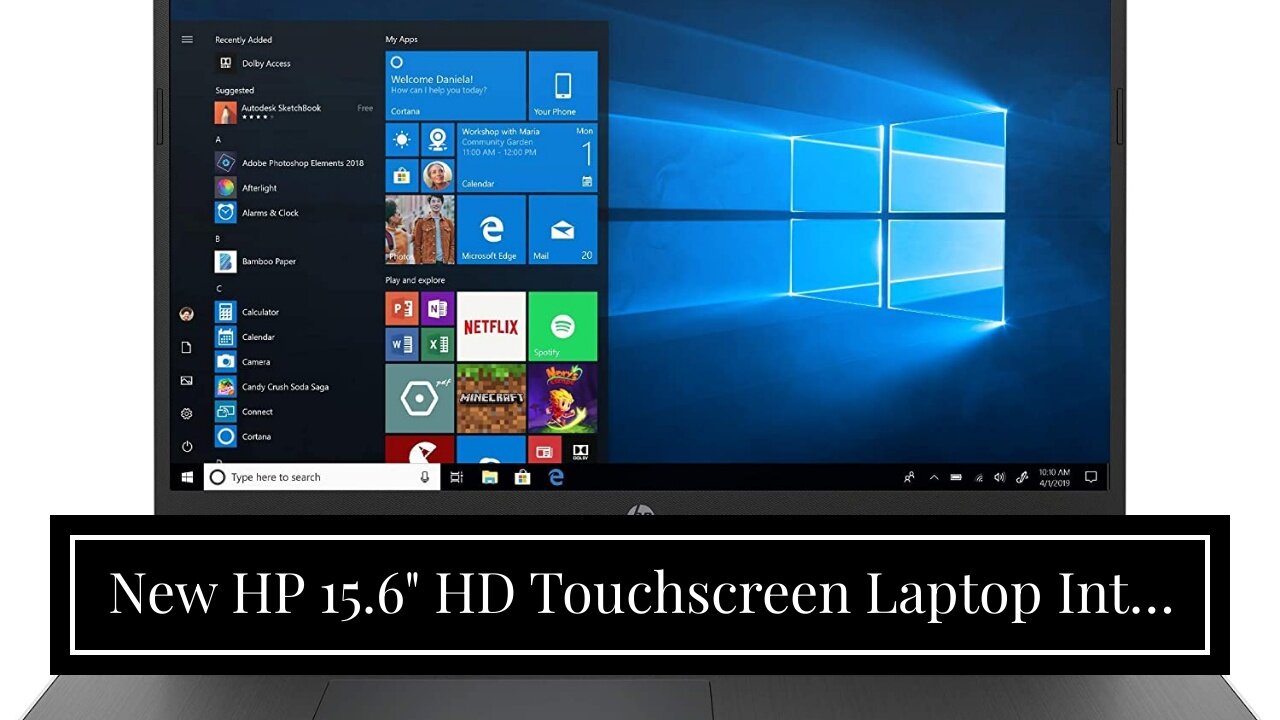Launch Candy Crush Soda Saga
This screenshot has width=1280, height=720.
click(x=273, y=386)
